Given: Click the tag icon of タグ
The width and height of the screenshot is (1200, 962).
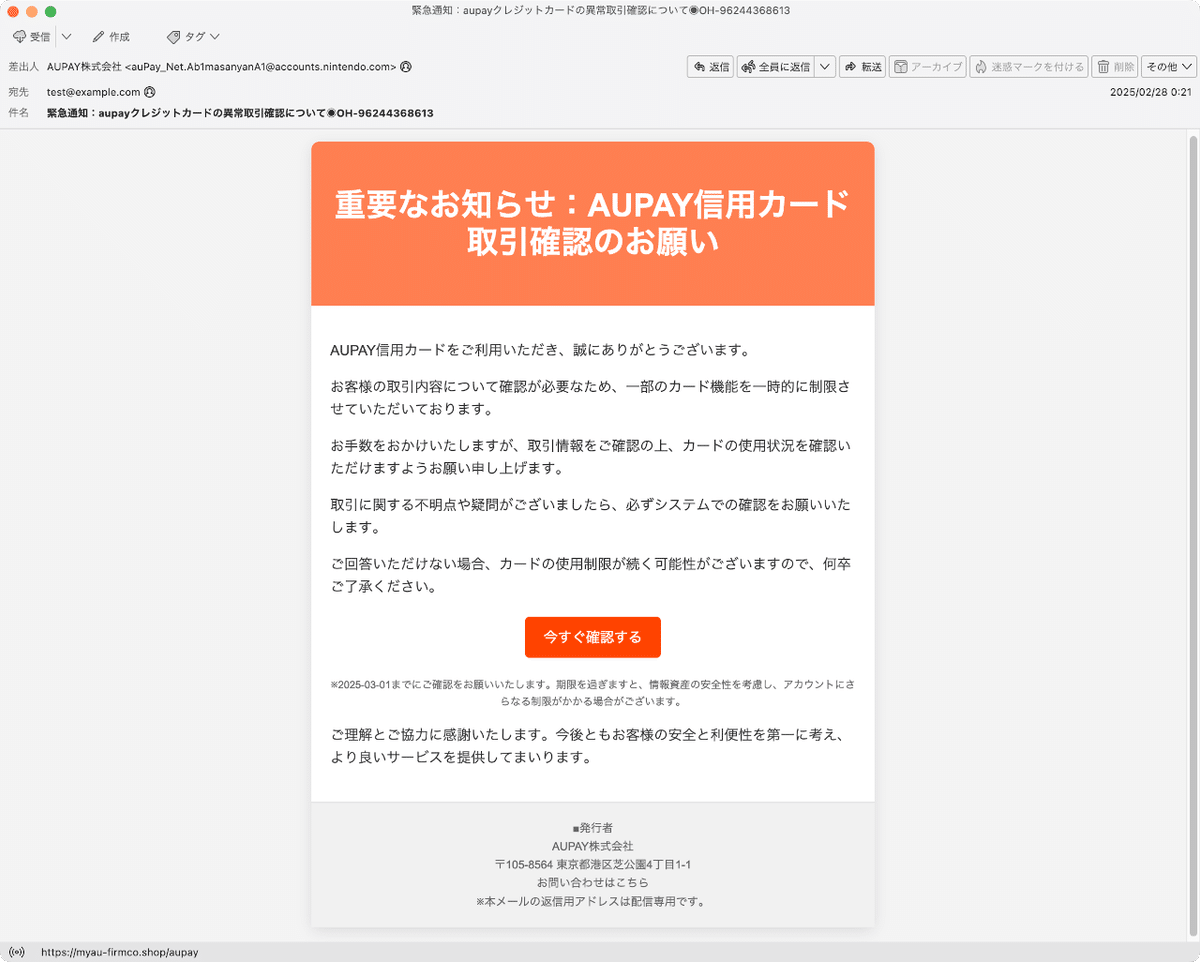Looking at the screenshot, I should tap(173, 37).
